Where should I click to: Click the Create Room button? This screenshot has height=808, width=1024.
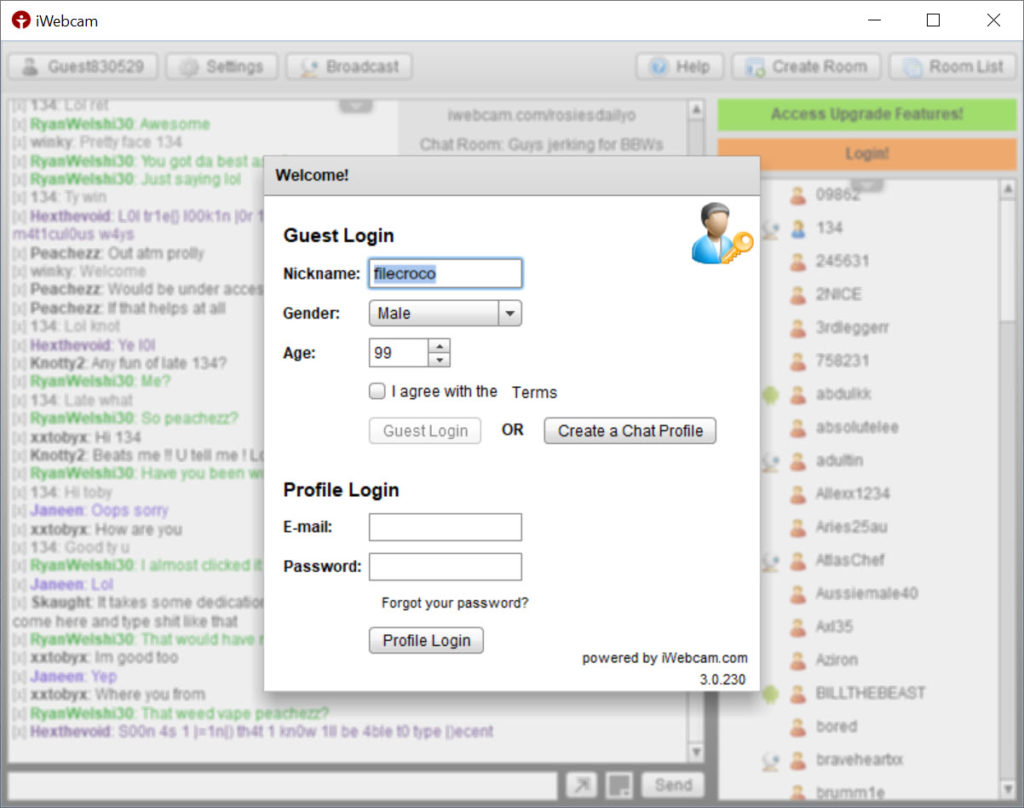(807, 67)
